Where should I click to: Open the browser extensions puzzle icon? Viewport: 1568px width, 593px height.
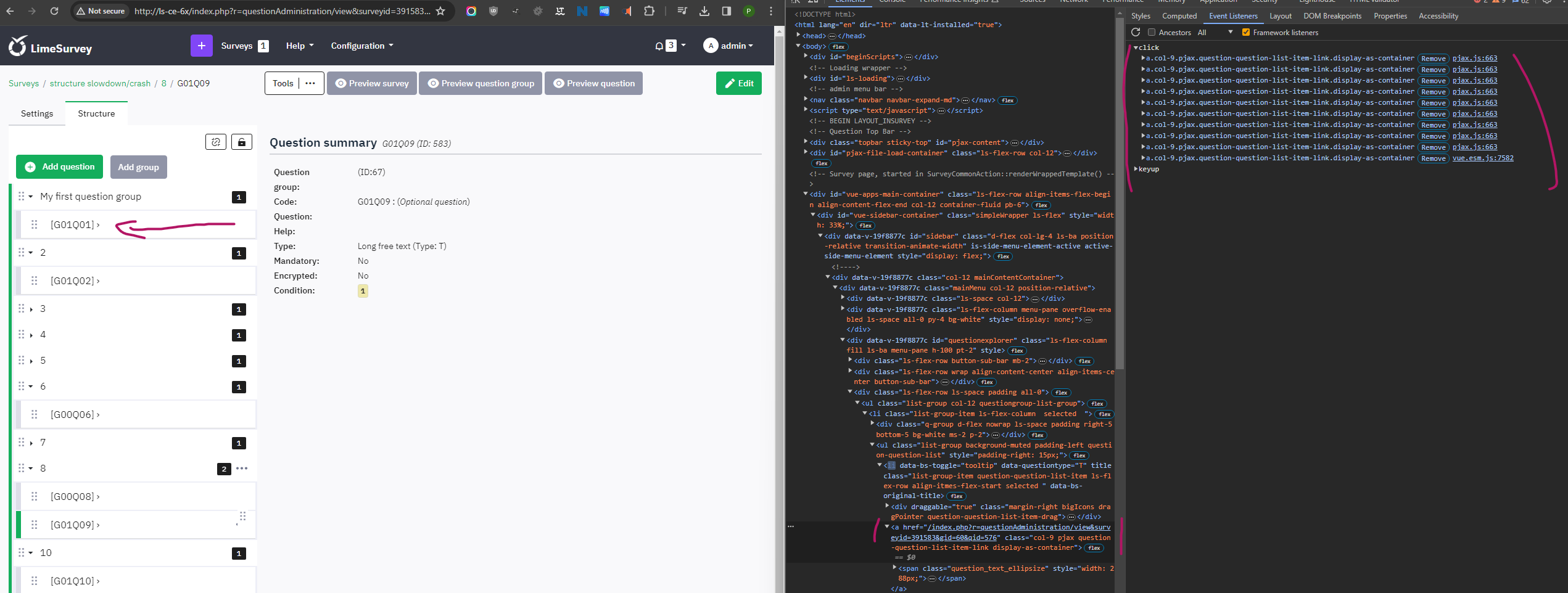tap(649, 11)
